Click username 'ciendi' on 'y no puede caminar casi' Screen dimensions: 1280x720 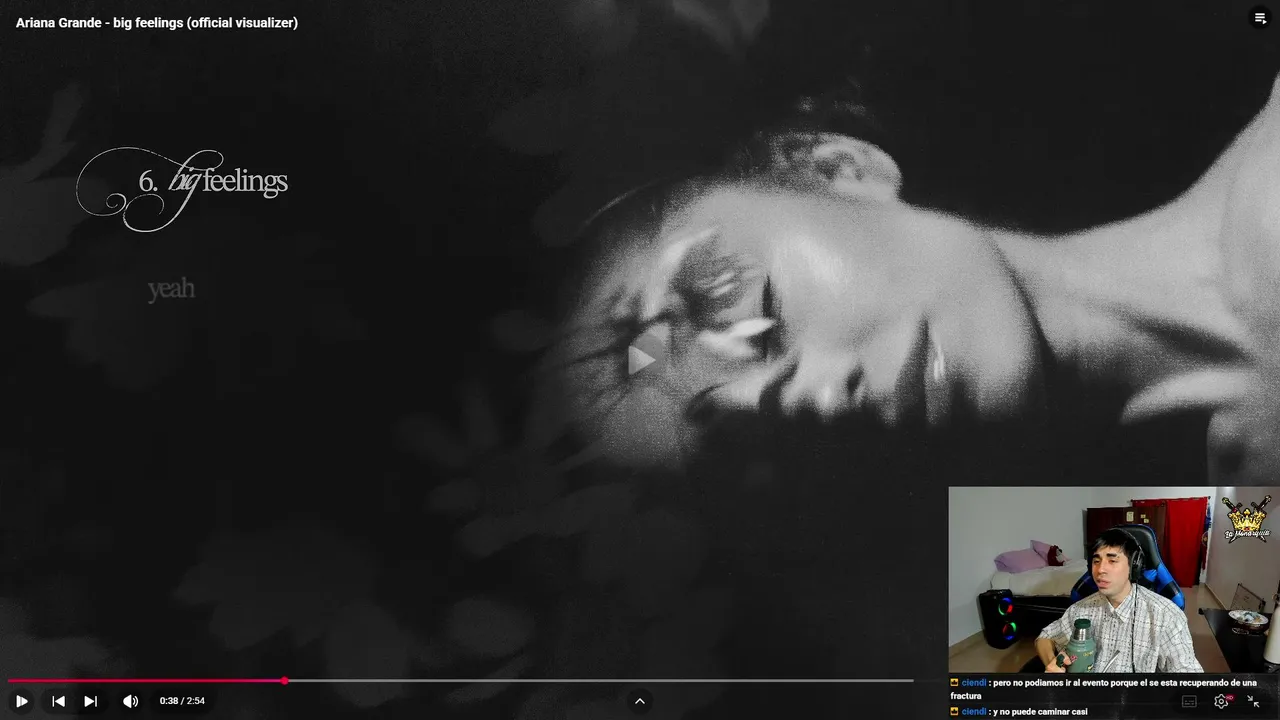[974, 712]
